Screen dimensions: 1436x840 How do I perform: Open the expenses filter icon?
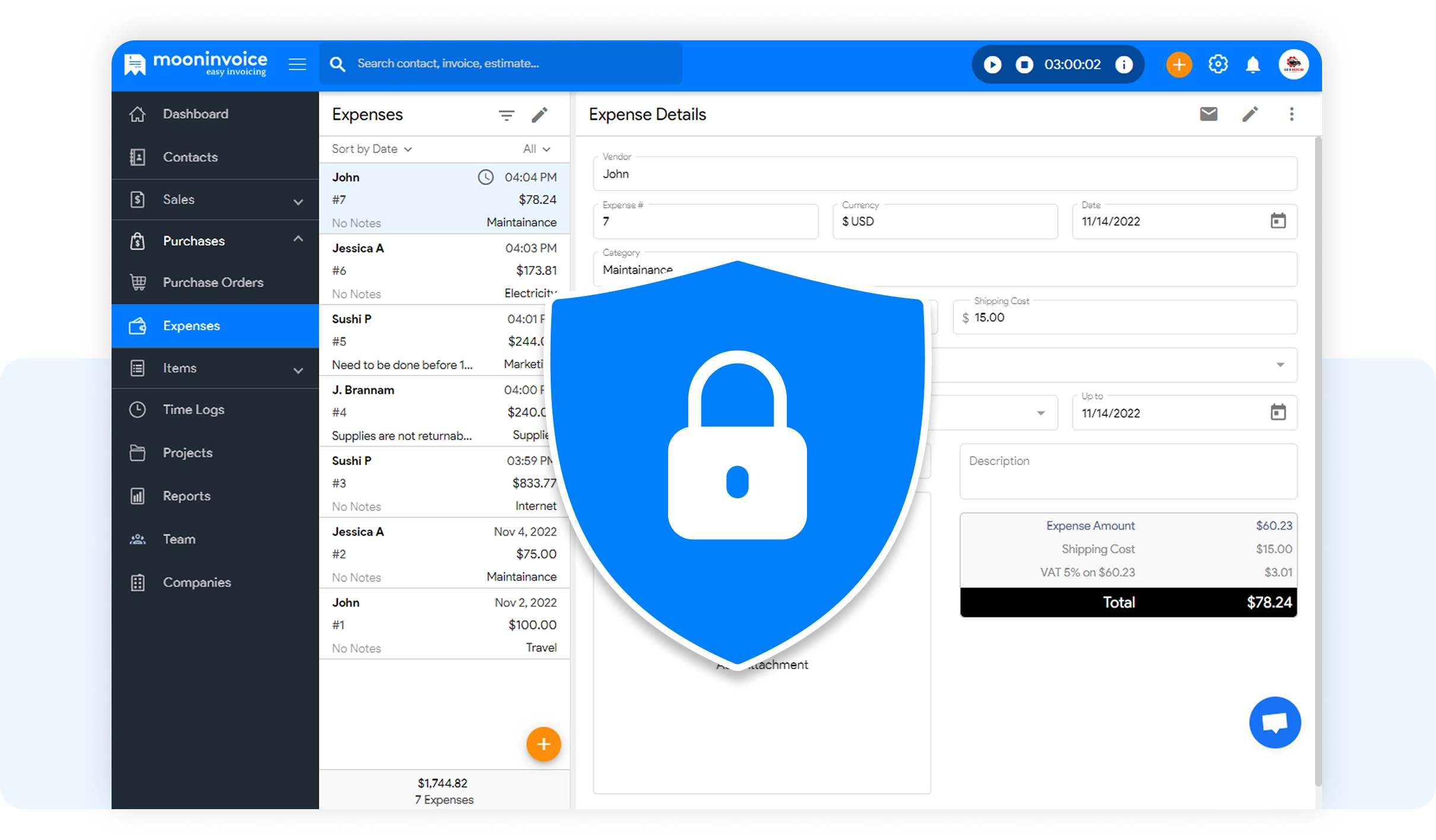tap(506, 115)
